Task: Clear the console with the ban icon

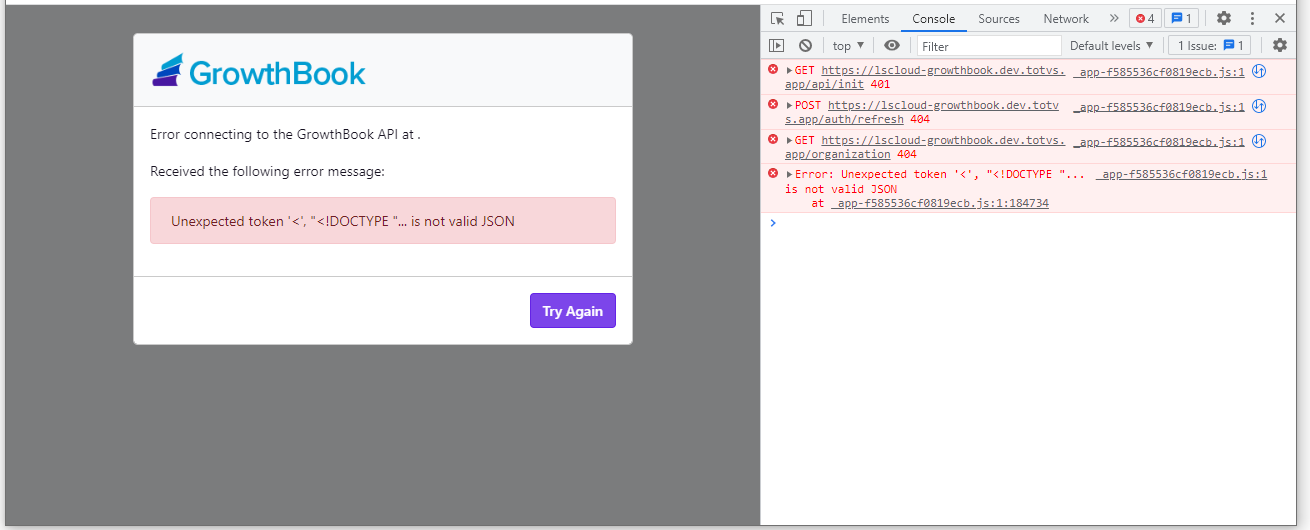Action: point(805,45)
